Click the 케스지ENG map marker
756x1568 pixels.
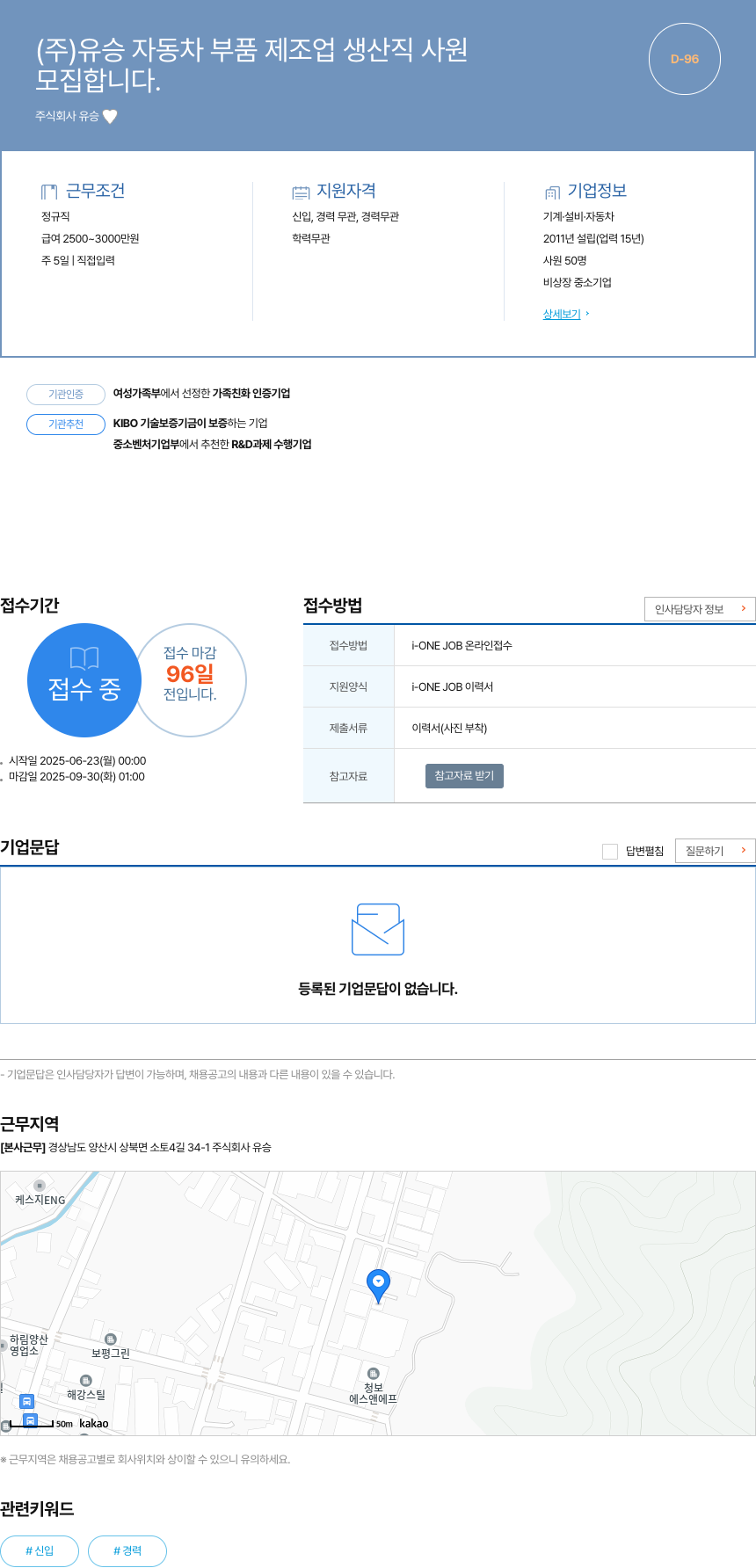tap(39, 1186)
